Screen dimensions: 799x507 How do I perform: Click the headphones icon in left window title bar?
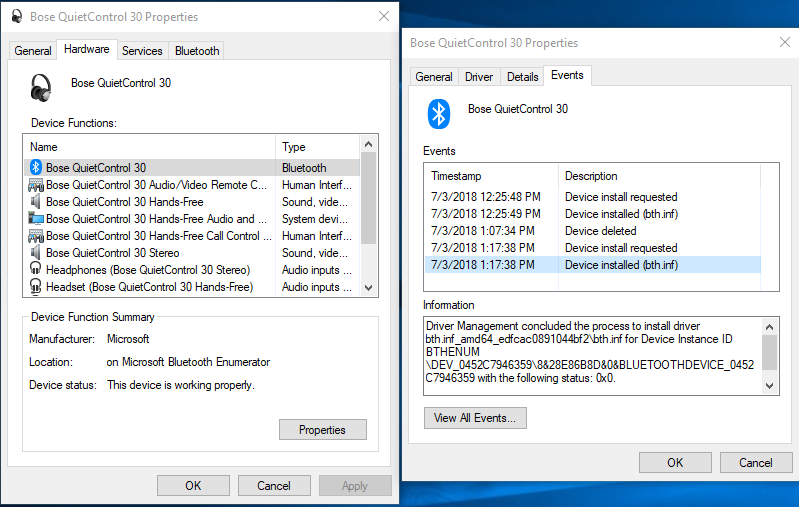click(x=17, y=16)
